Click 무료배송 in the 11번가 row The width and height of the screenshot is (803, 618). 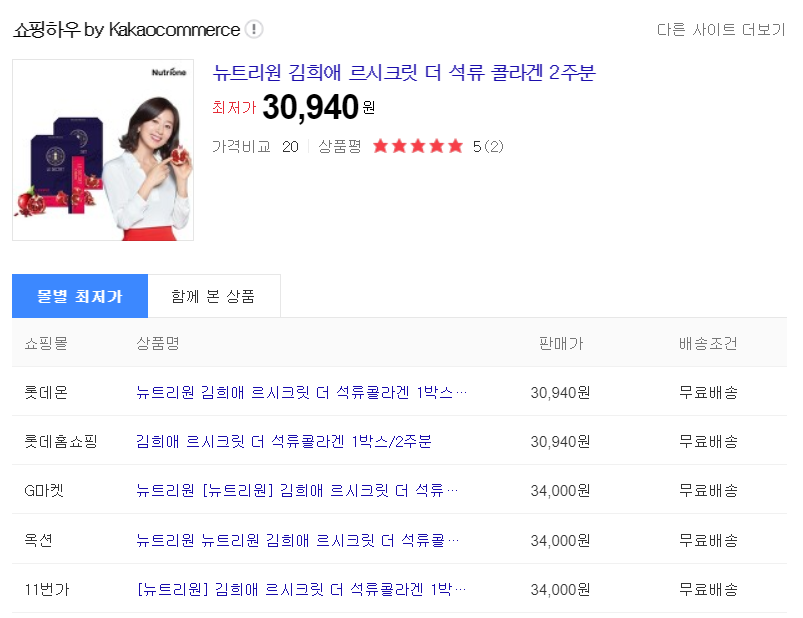click(x=708, y=589)
